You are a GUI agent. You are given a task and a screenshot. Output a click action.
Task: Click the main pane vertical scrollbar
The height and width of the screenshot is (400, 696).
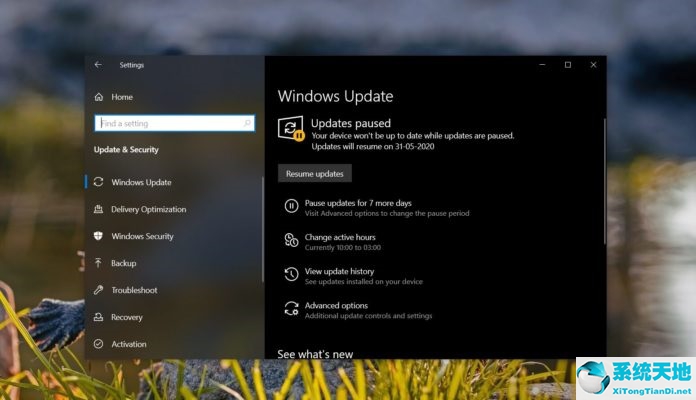604,181
